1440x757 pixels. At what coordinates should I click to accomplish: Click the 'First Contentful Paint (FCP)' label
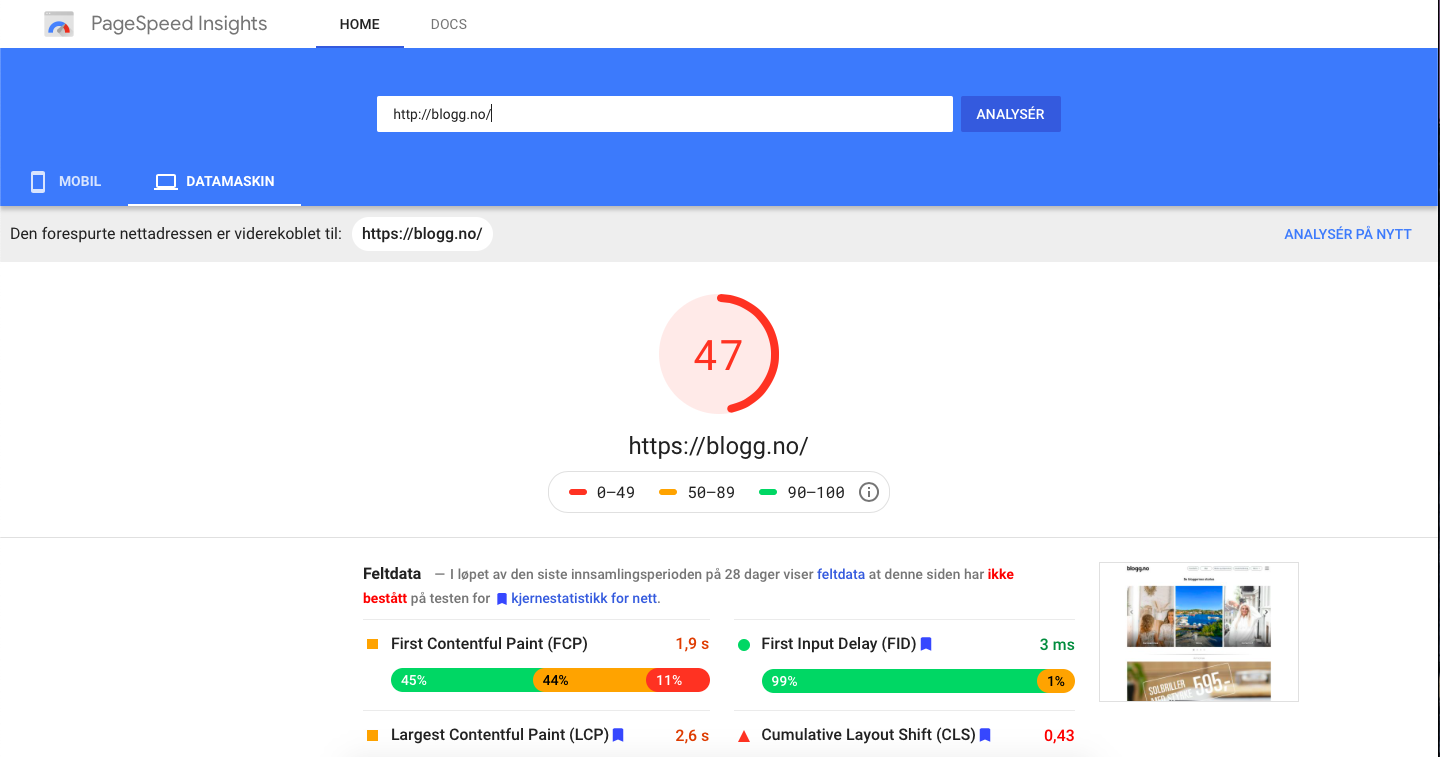[x=489, y=644]
